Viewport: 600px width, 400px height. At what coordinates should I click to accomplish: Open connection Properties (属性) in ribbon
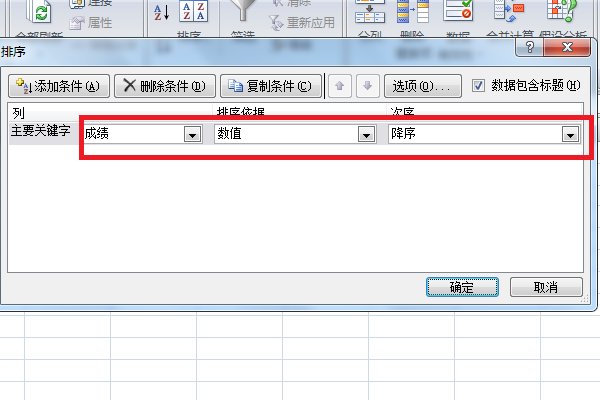[x=91, y=23]
